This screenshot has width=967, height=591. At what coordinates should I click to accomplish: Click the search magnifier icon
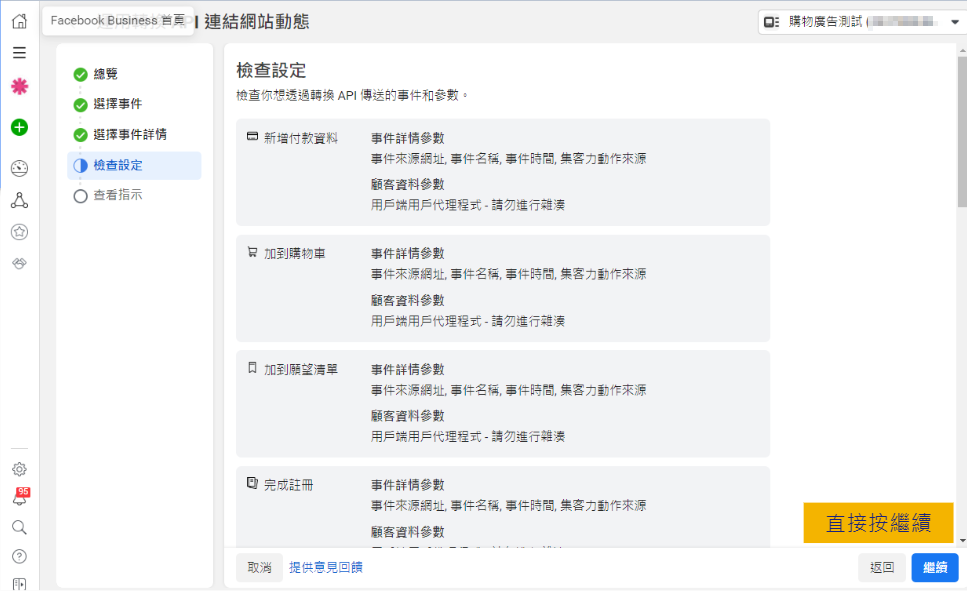(x=19, y=527)
